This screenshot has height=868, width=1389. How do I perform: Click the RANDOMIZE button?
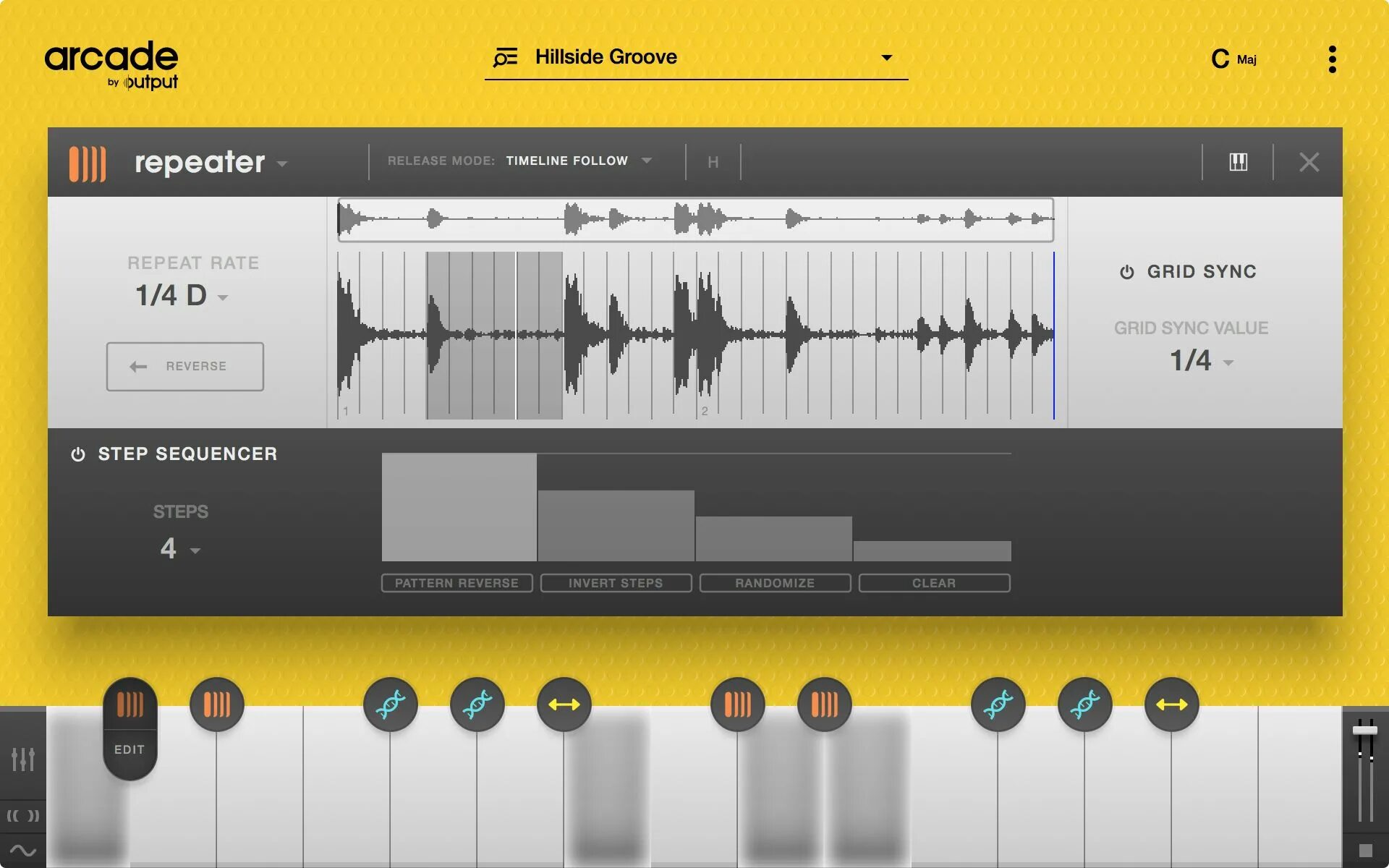coord(775,583)
